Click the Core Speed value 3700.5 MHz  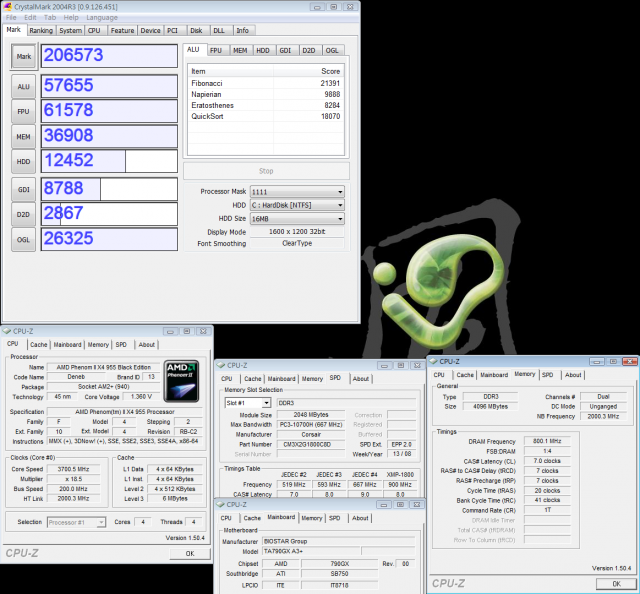click(x=73, y=469)
